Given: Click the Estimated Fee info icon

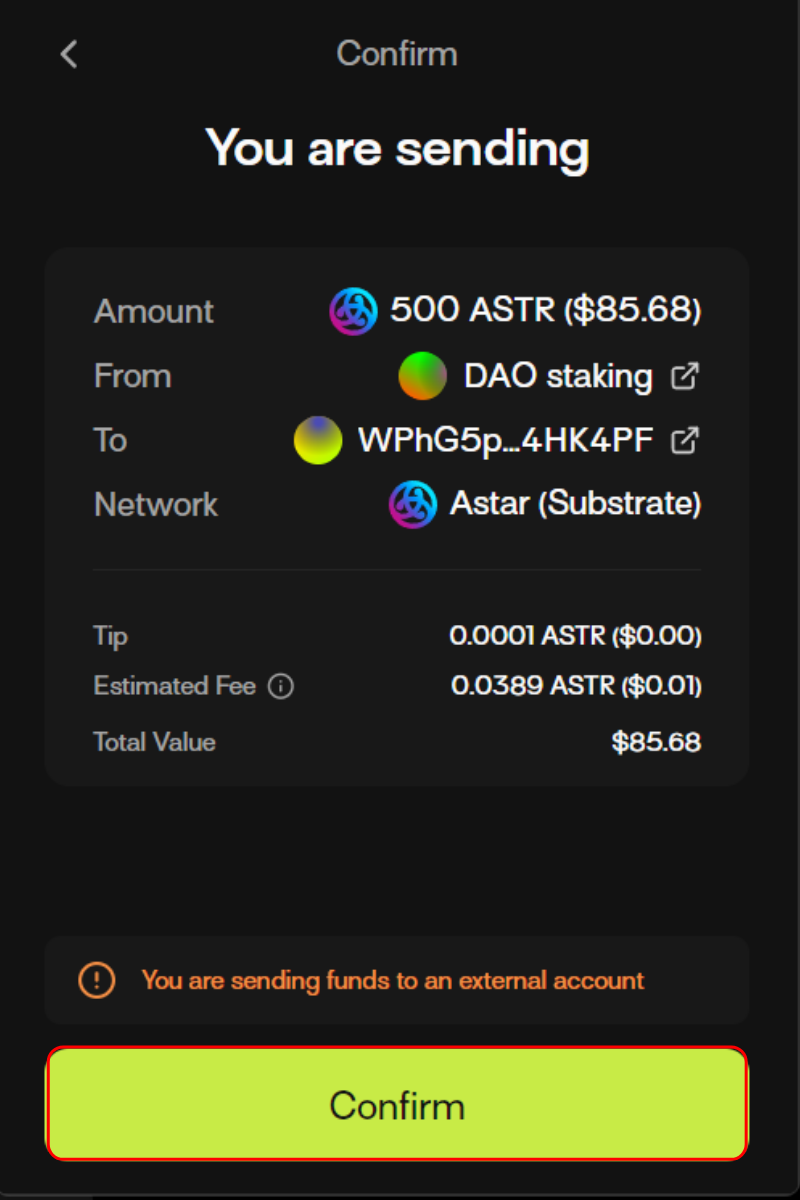Looking at the screenshot, I should [x=281, y=687].
